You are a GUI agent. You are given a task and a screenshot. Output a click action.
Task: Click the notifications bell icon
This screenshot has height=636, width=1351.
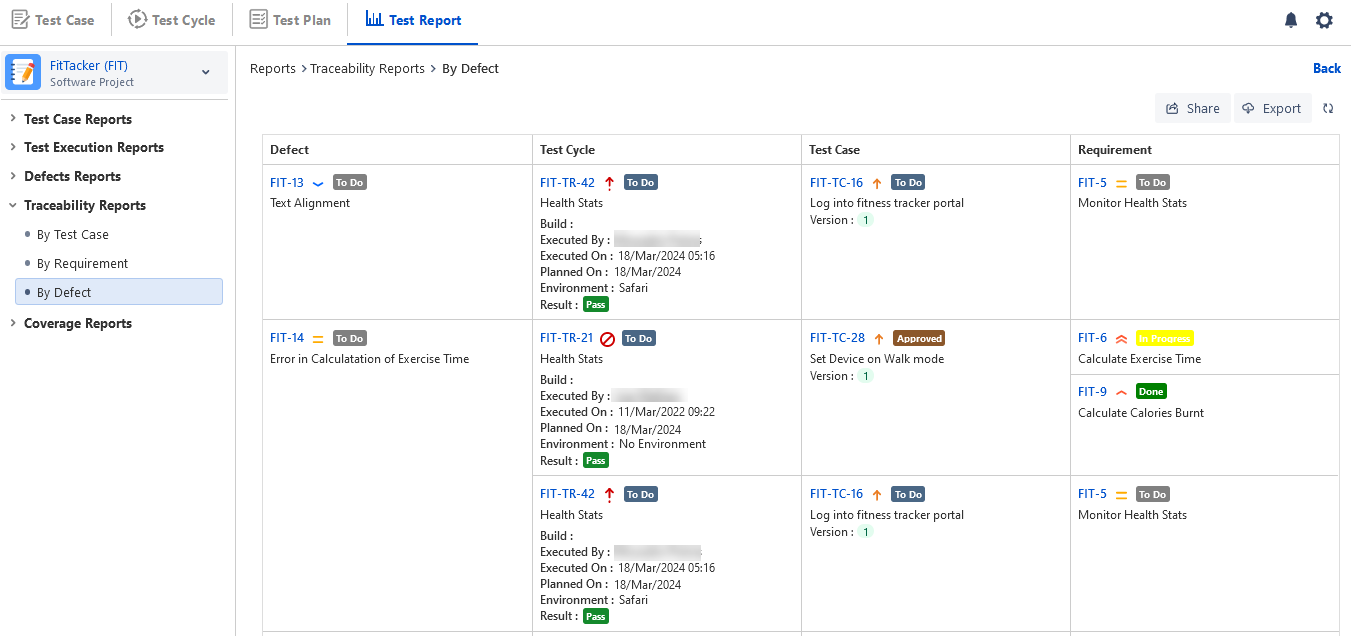click(x=1291, y=20)
